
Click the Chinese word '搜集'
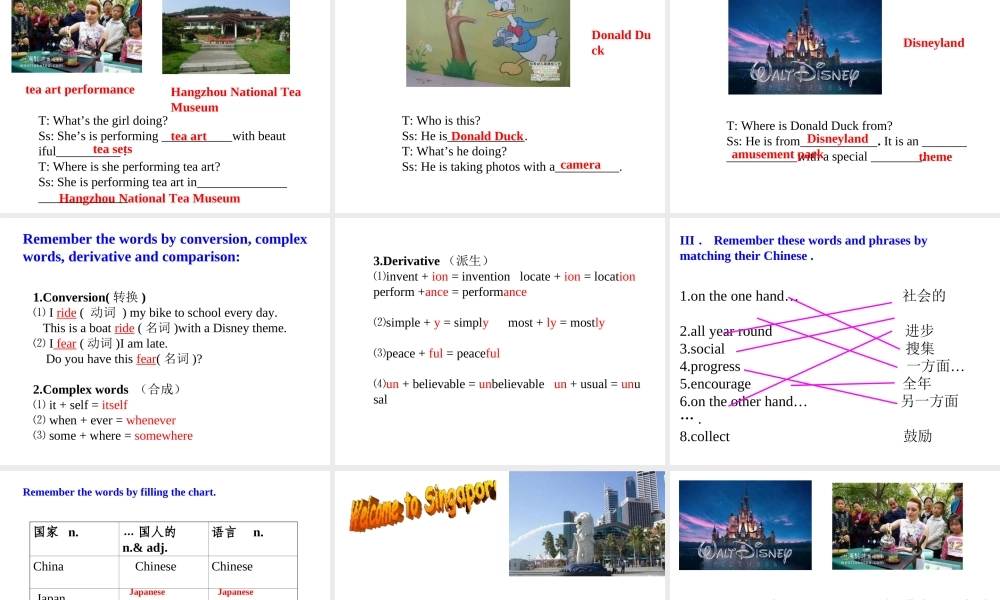(x=920, y=348)
